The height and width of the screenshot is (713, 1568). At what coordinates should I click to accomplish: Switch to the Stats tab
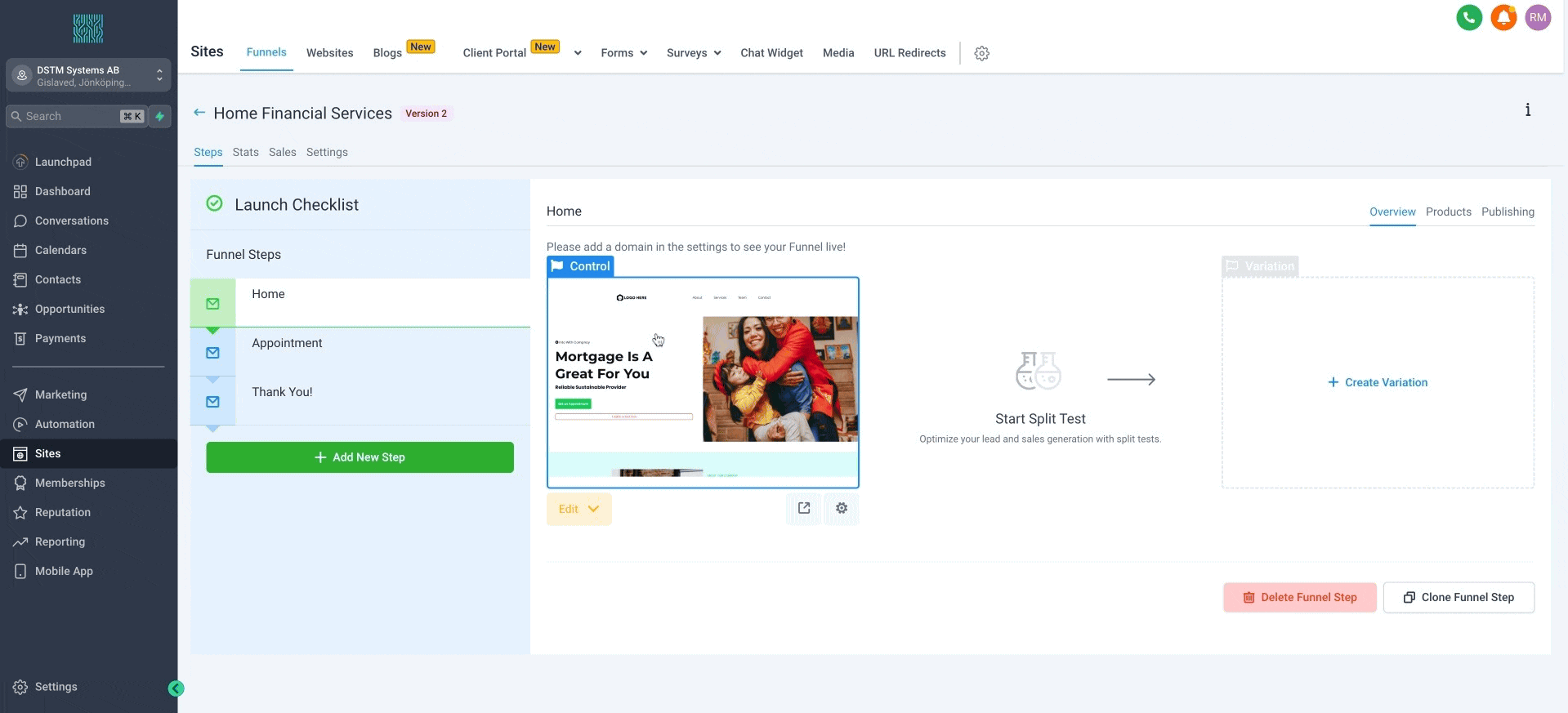245,152
